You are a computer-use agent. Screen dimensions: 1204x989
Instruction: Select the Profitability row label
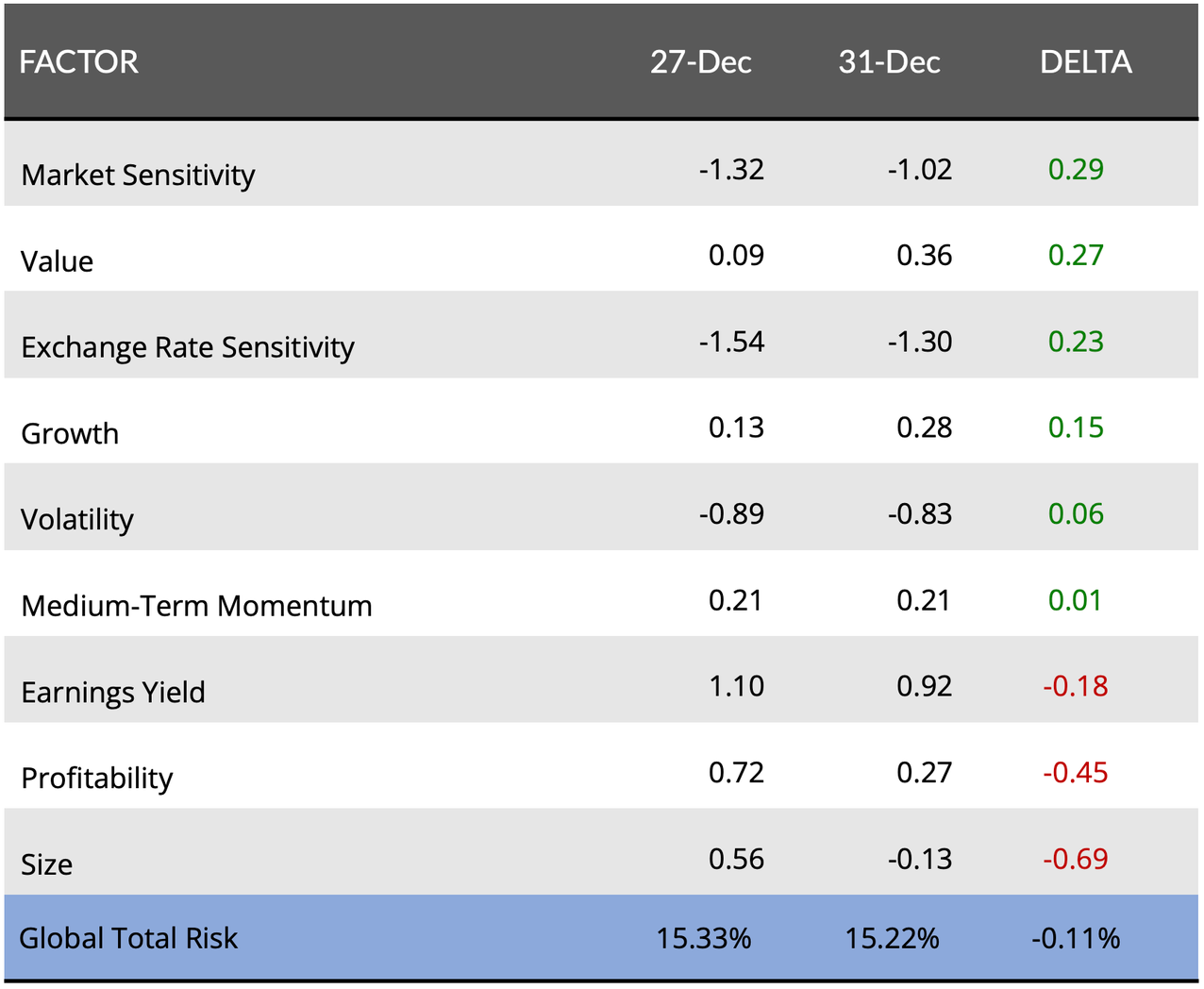tap(97, 779)
